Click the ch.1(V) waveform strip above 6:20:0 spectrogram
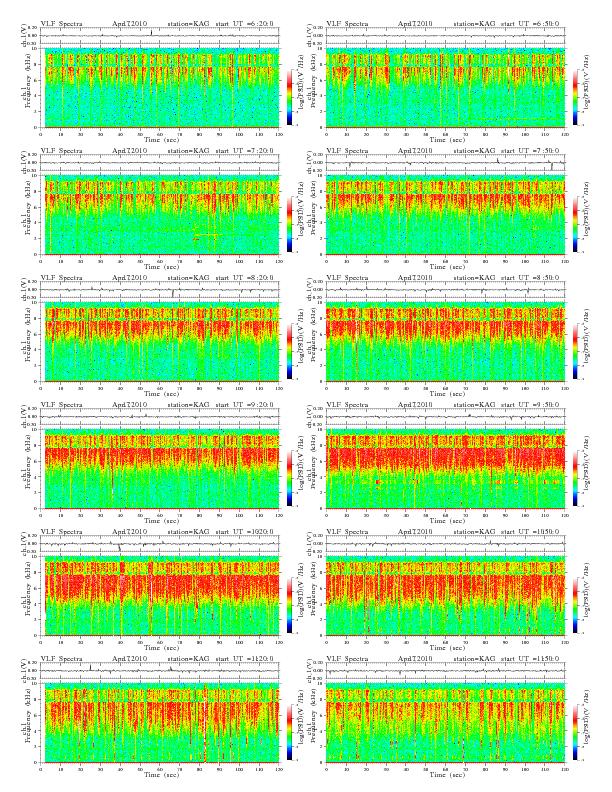 pos(160,36)
